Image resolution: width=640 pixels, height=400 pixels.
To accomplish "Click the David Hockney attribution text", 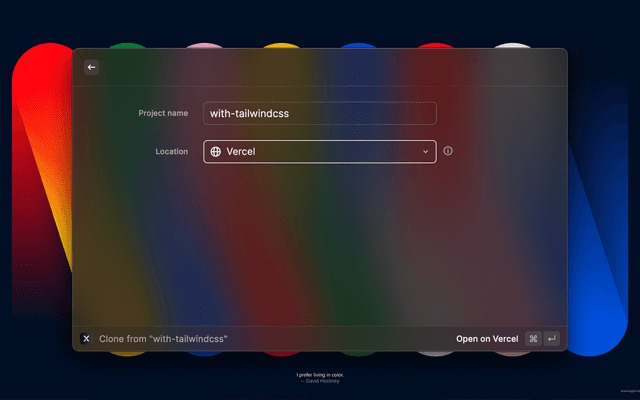I will click(319, 381).
